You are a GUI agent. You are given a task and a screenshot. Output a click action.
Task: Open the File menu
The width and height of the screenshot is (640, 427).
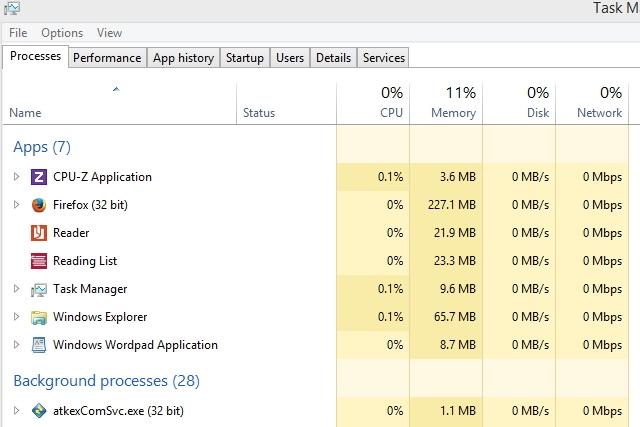click(x=18, y=33)
